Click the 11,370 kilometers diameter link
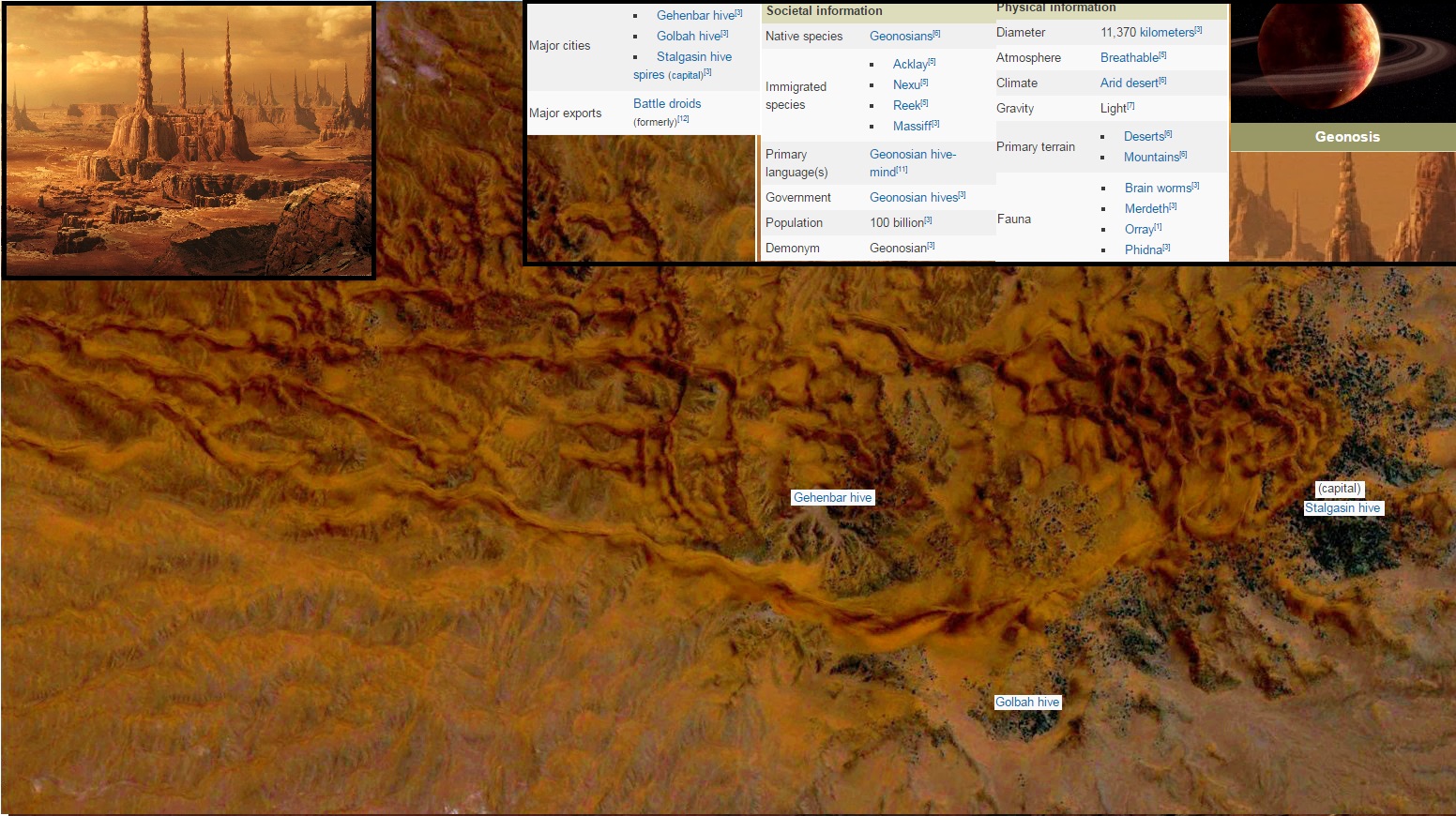1456x816 pixels. tap(1146, 33)
